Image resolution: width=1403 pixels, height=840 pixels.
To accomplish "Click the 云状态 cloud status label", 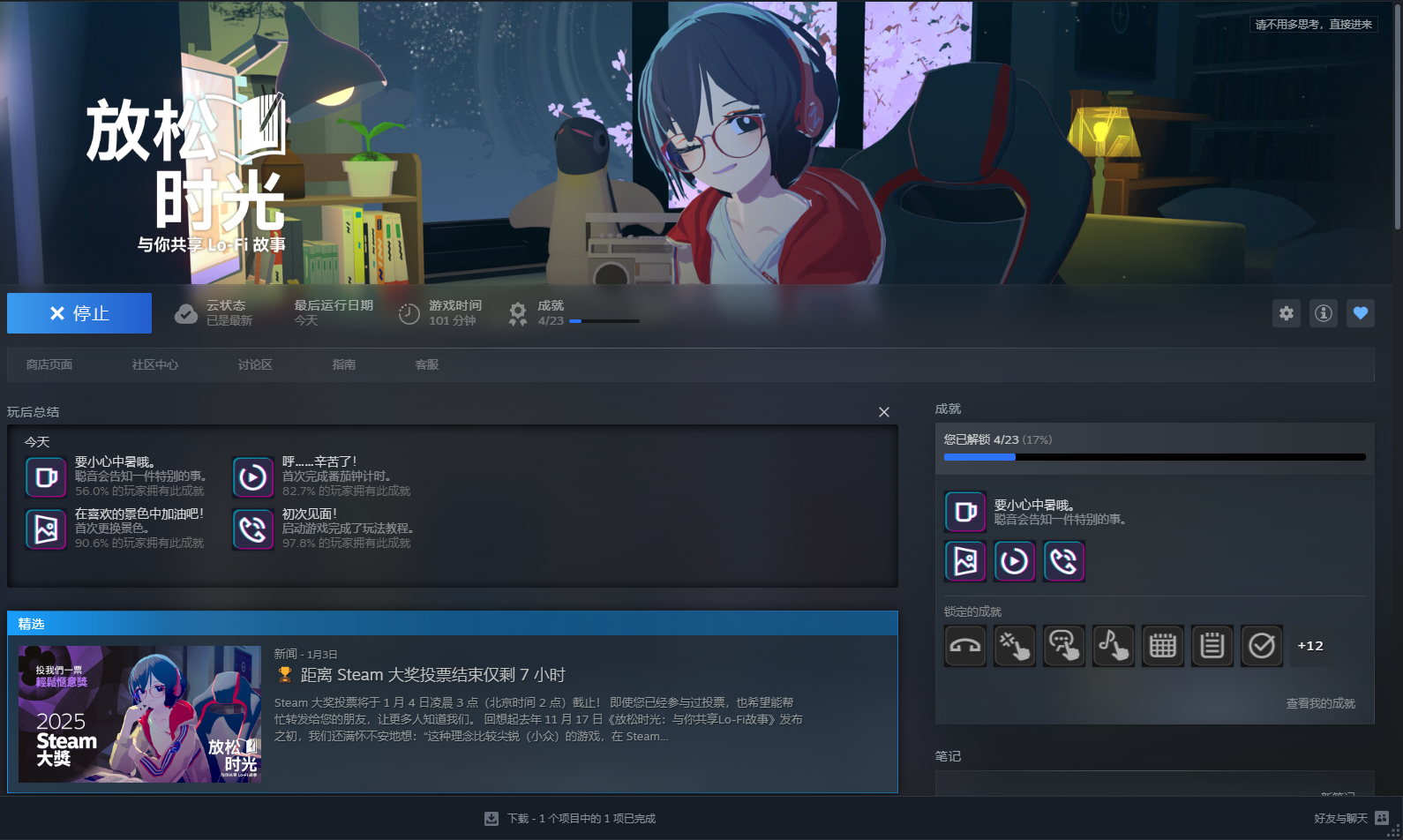I will (x=226, y=305).
